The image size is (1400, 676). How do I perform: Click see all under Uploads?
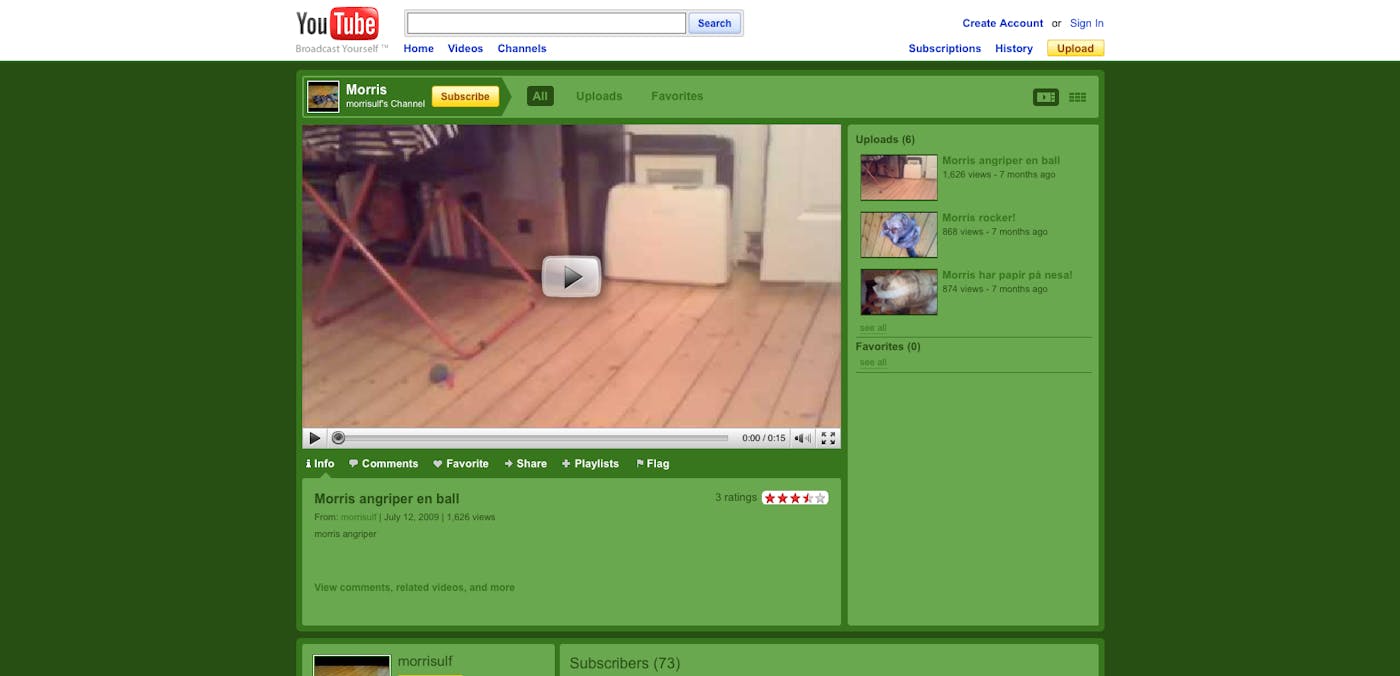(873, 328)
